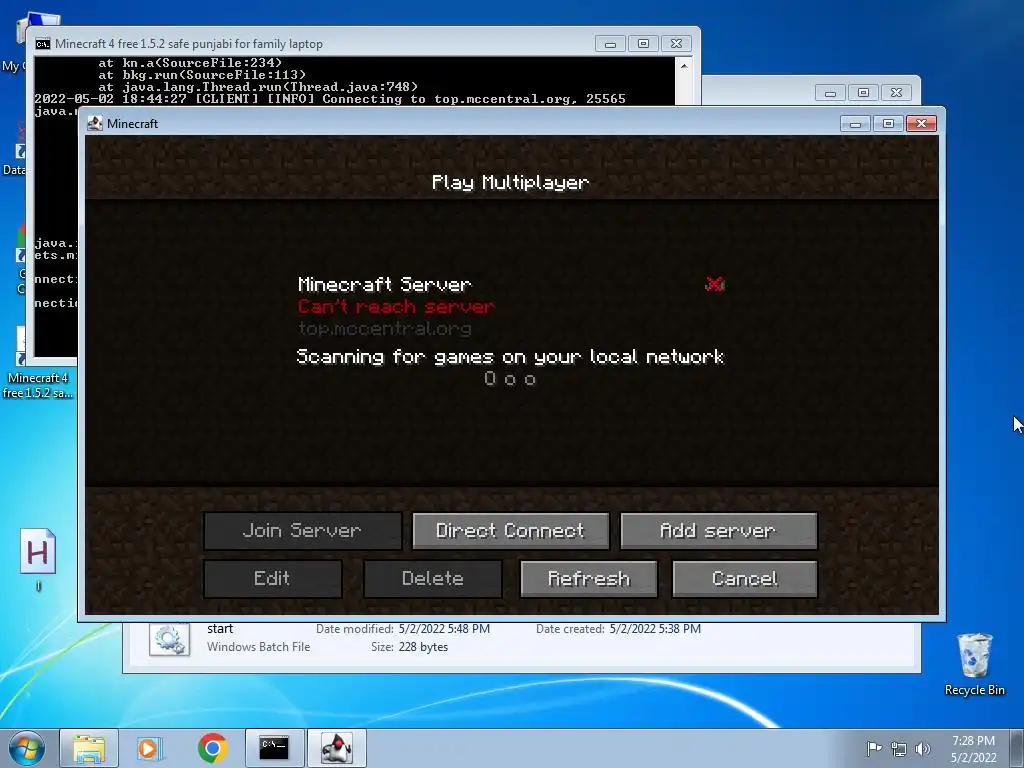Click the command prompt window title icon
Screen dimensions: 1024x768
pyautogui.click(x=43, y=44)
